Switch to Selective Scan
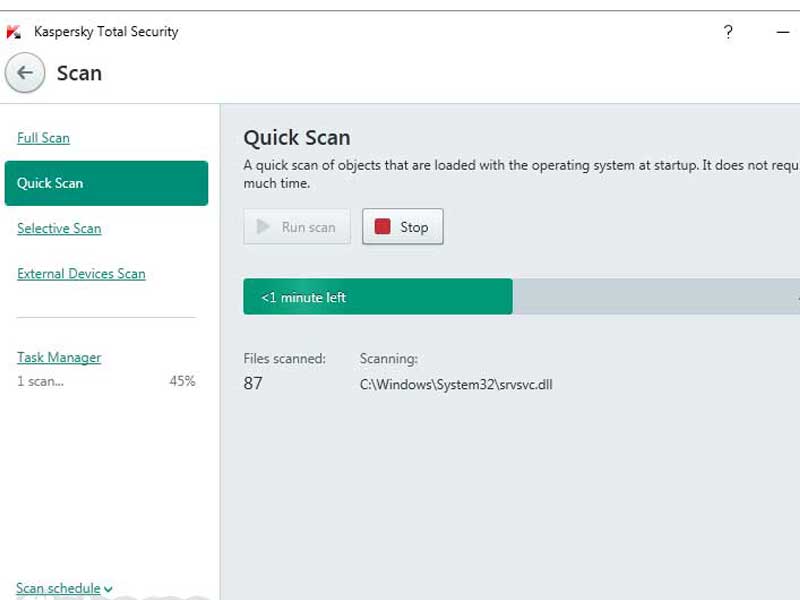The height and width of the screenshot is (600, 800). [x=59, y=228]
